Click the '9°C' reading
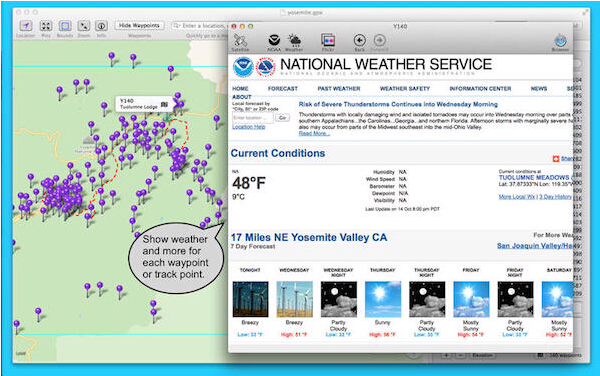Image resolution: width=600 pixels, height=376 pixels. (238, 197)
